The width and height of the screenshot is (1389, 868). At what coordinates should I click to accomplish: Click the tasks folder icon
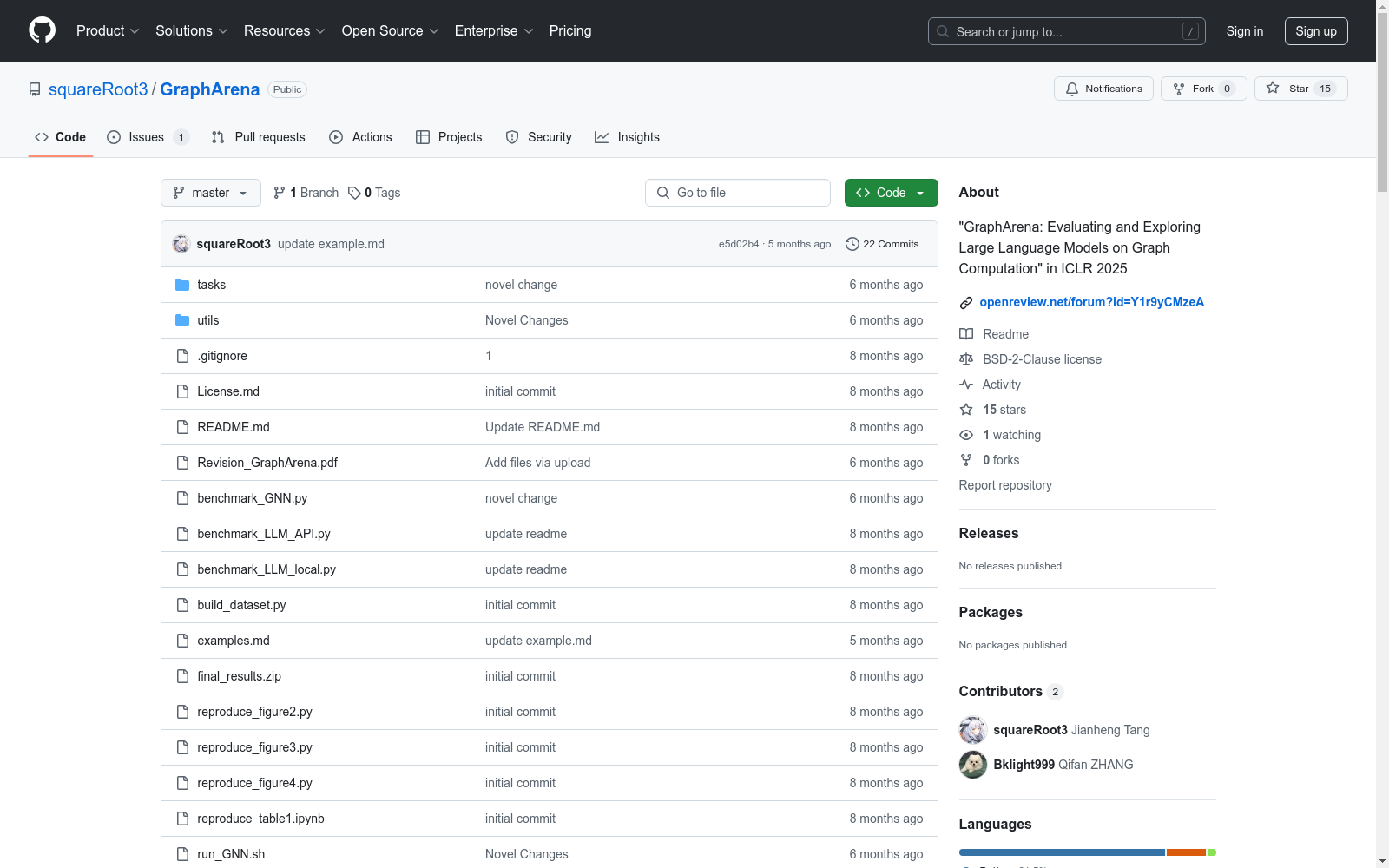(x=182, y=285)
